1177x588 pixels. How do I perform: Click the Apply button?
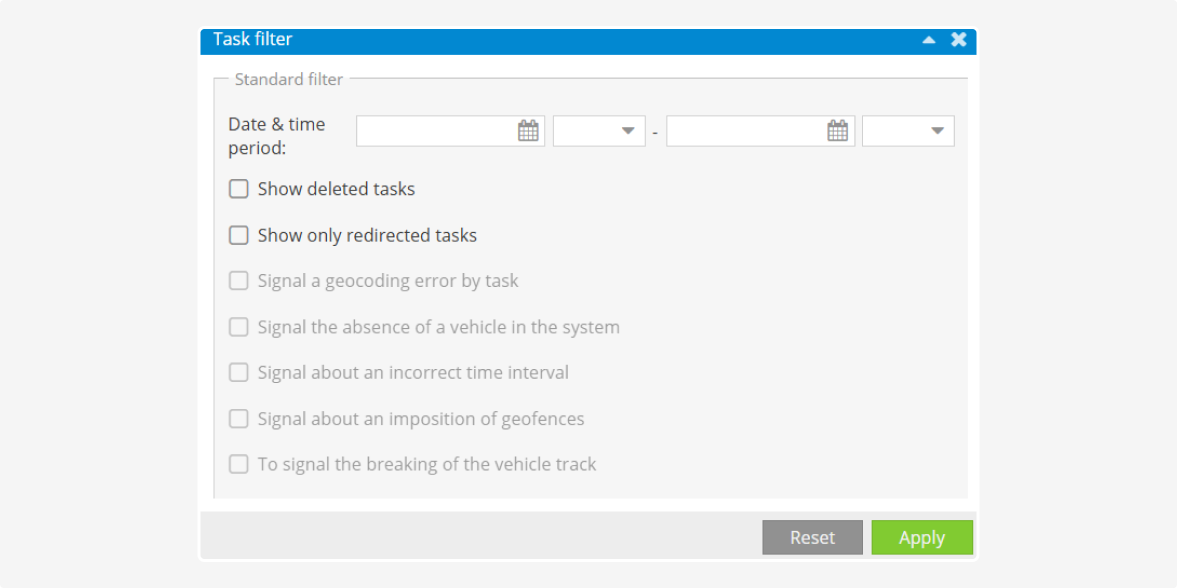(921, 538)
